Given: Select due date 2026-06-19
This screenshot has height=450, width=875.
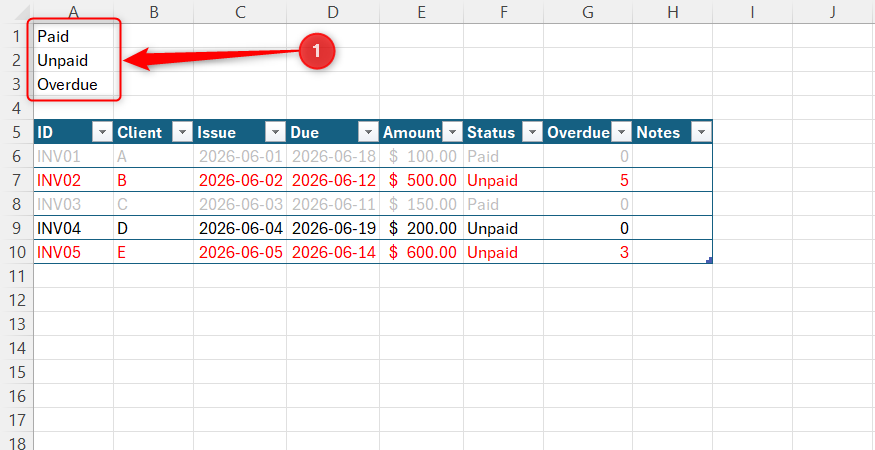Looking at the screenshot, I should point(333,228).
